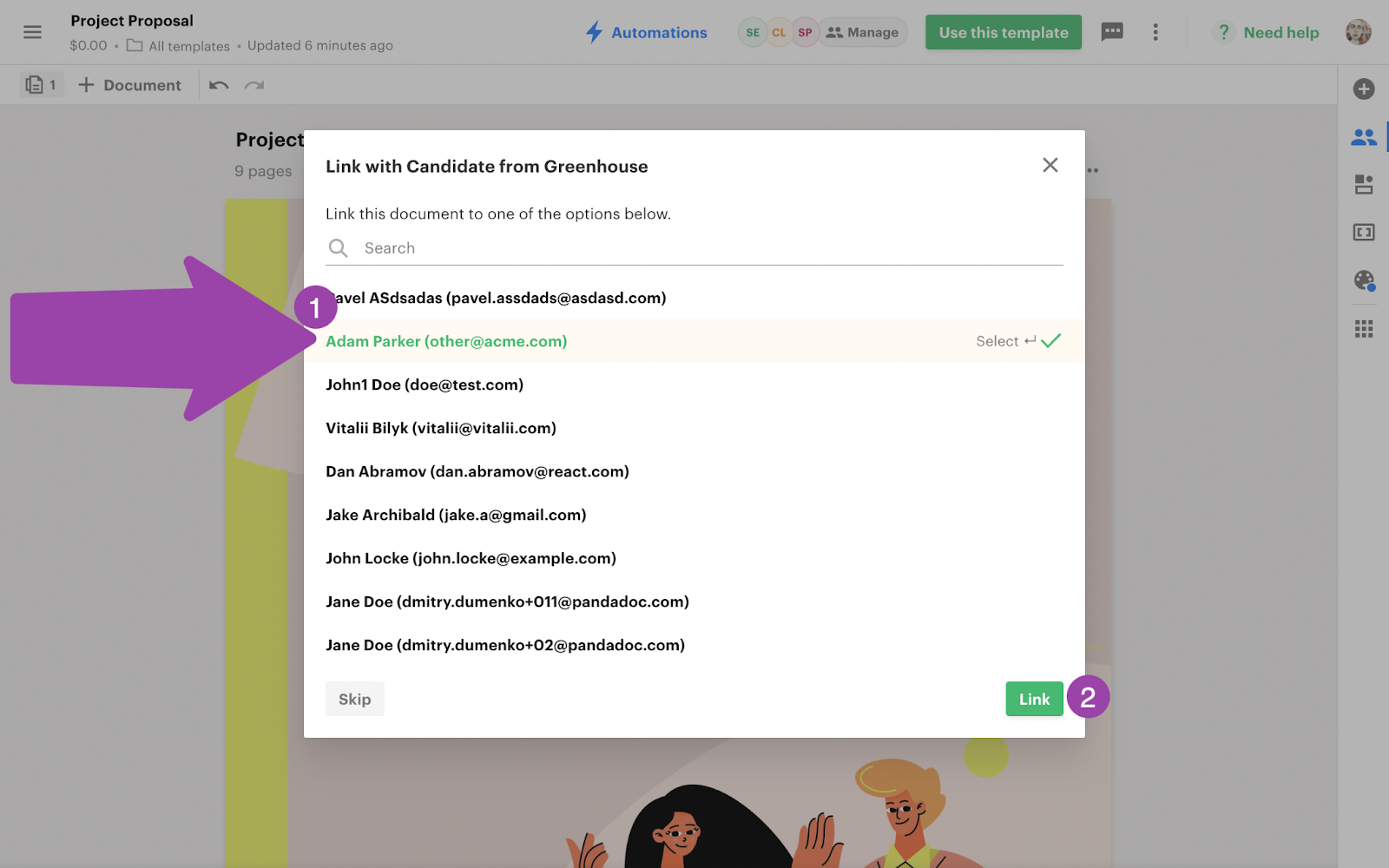Open the apps grid sidebar icon
This screenshot has width=1389, height=868.
1364,329
